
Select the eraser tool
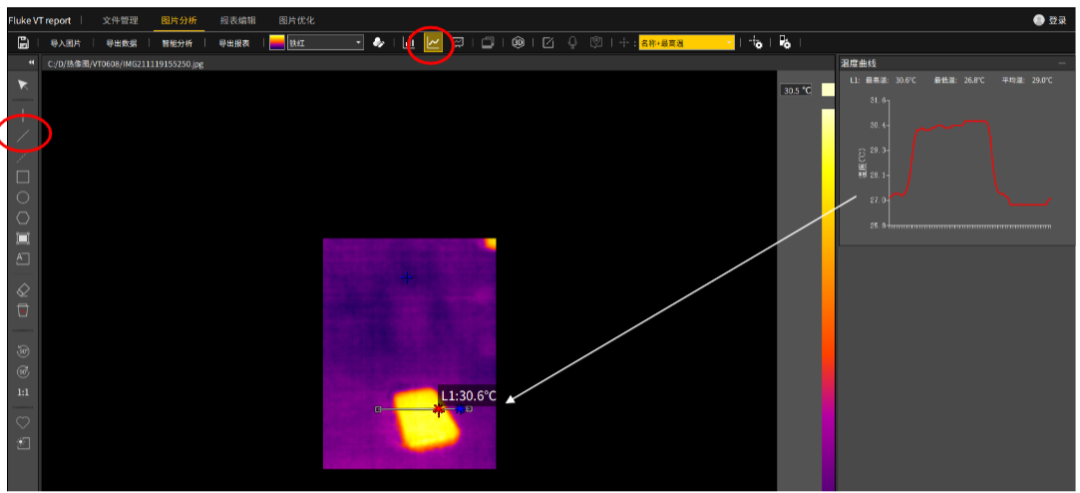tap(23, 290)
